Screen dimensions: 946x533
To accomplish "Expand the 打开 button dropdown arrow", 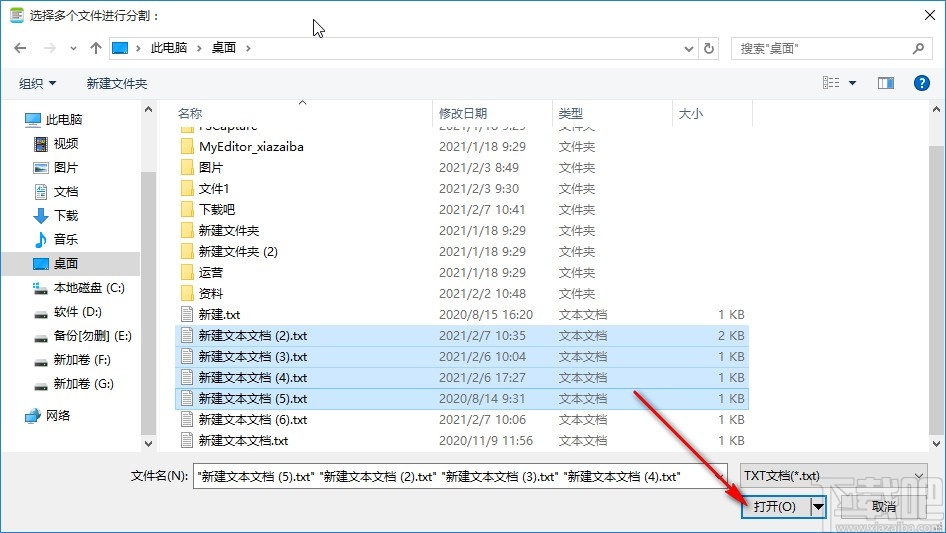I will point(818,507).
